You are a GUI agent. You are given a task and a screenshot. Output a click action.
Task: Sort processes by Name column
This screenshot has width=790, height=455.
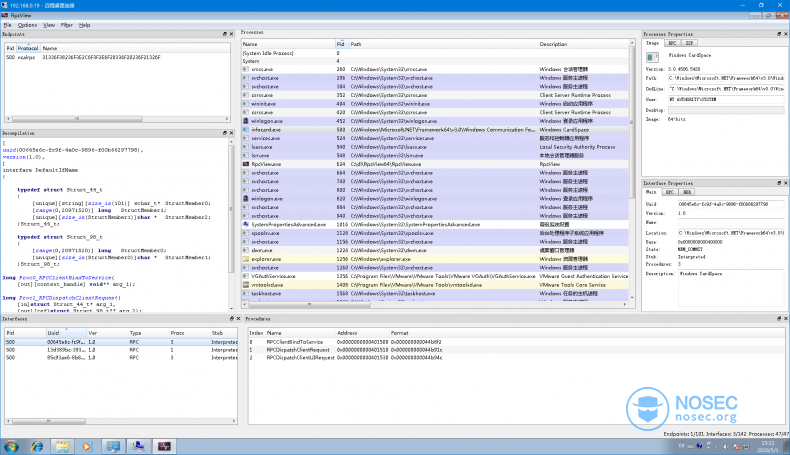pos(288,44)
